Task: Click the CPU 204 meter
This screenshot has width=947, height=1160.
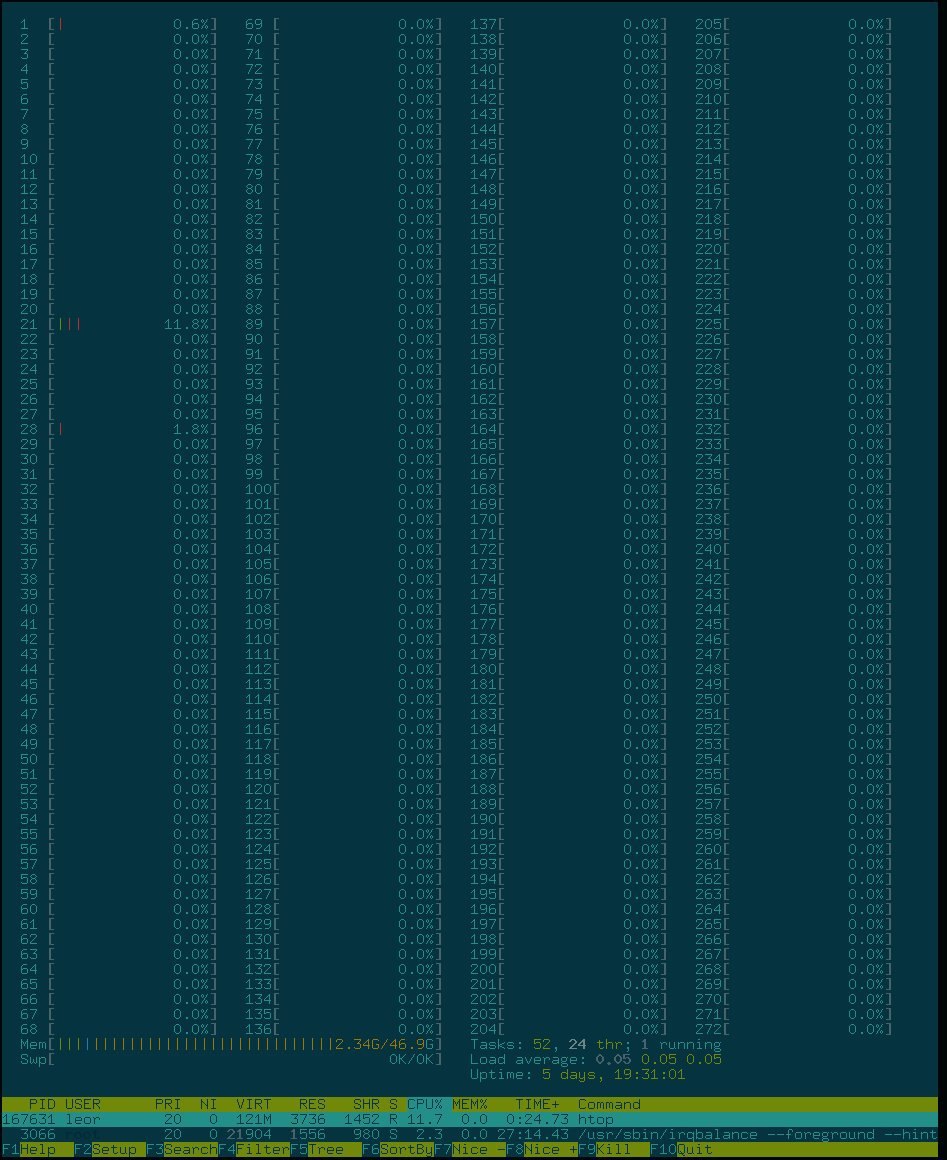Action: tap(568, 1029)
